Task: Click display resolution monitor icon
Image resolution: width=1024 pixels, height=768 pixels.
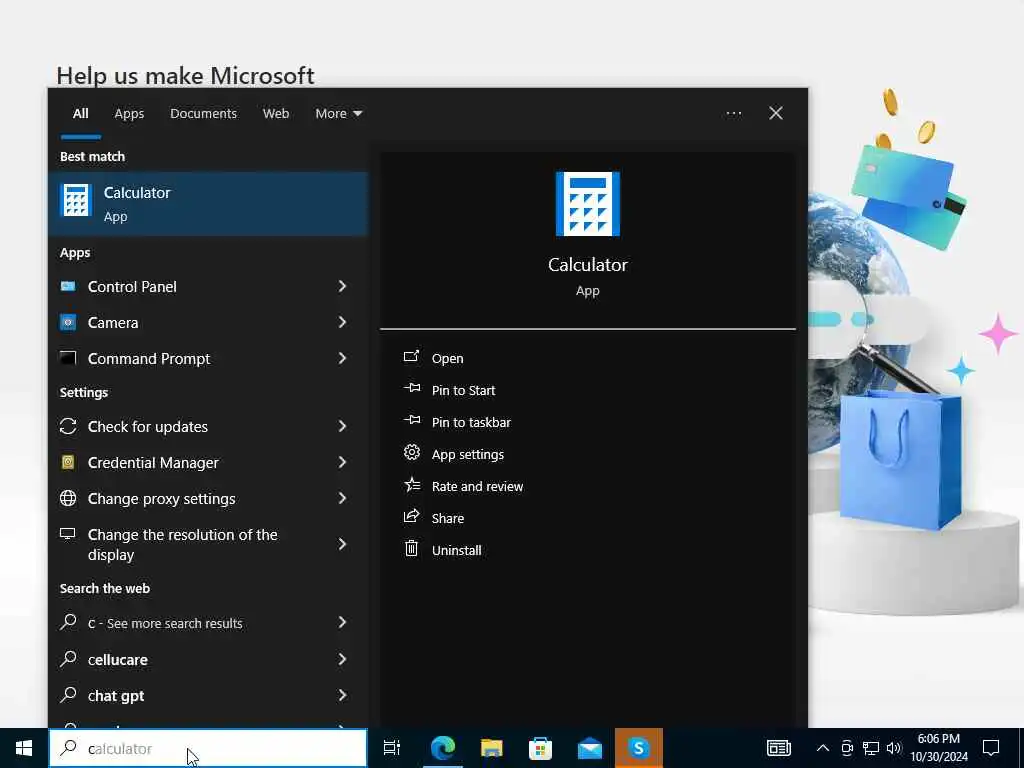Action: pos(68,534)
